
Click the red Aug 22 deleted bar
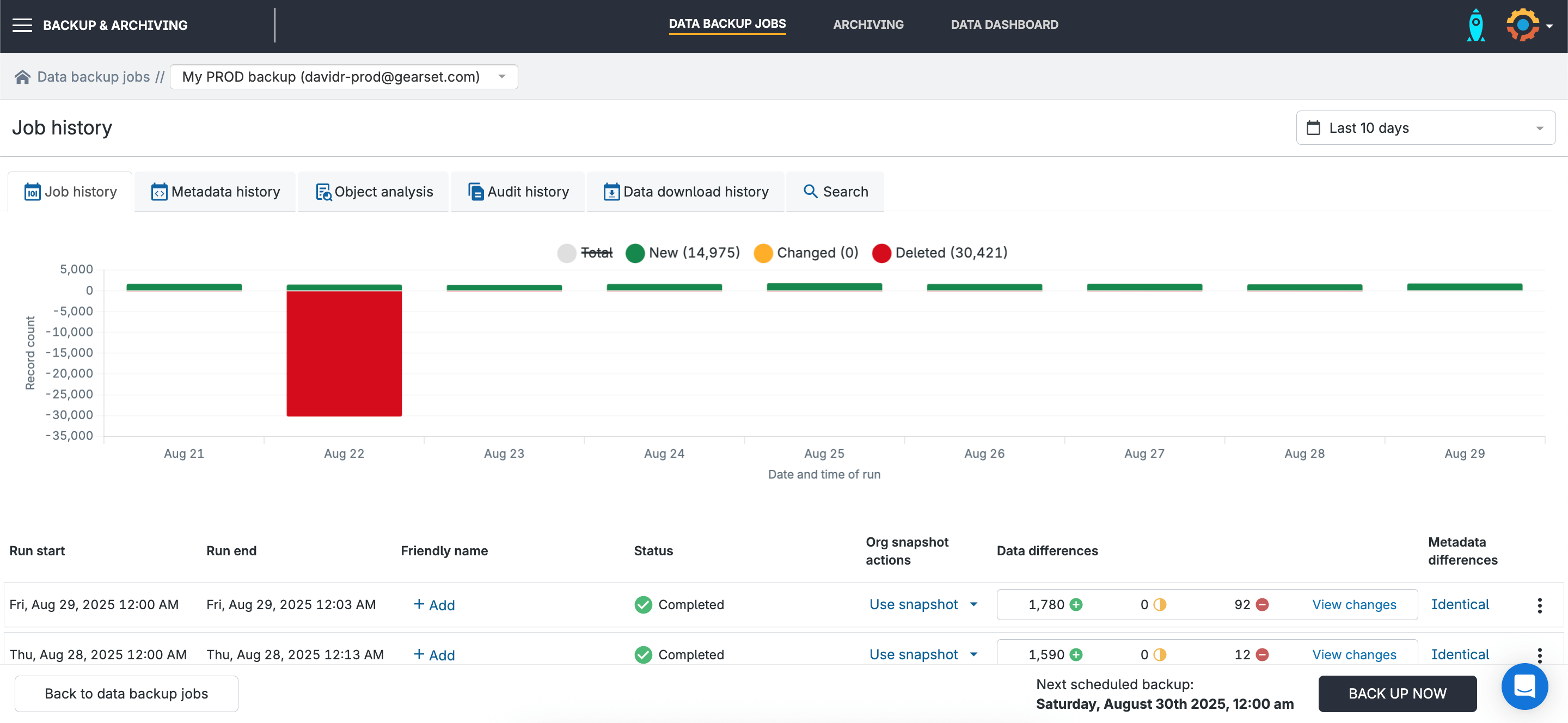pos(344,353)
